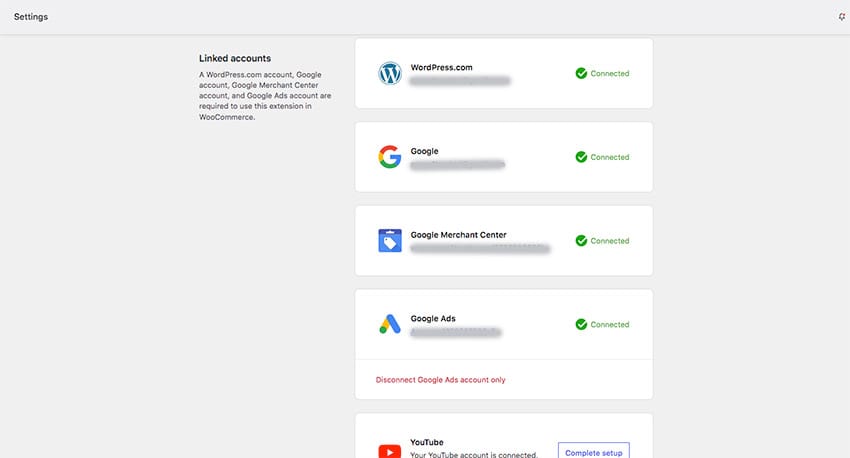Click green checkmark in Google Ads card
Screen dimensions: 850x458
pyautogui.click(x=581, y=324)
